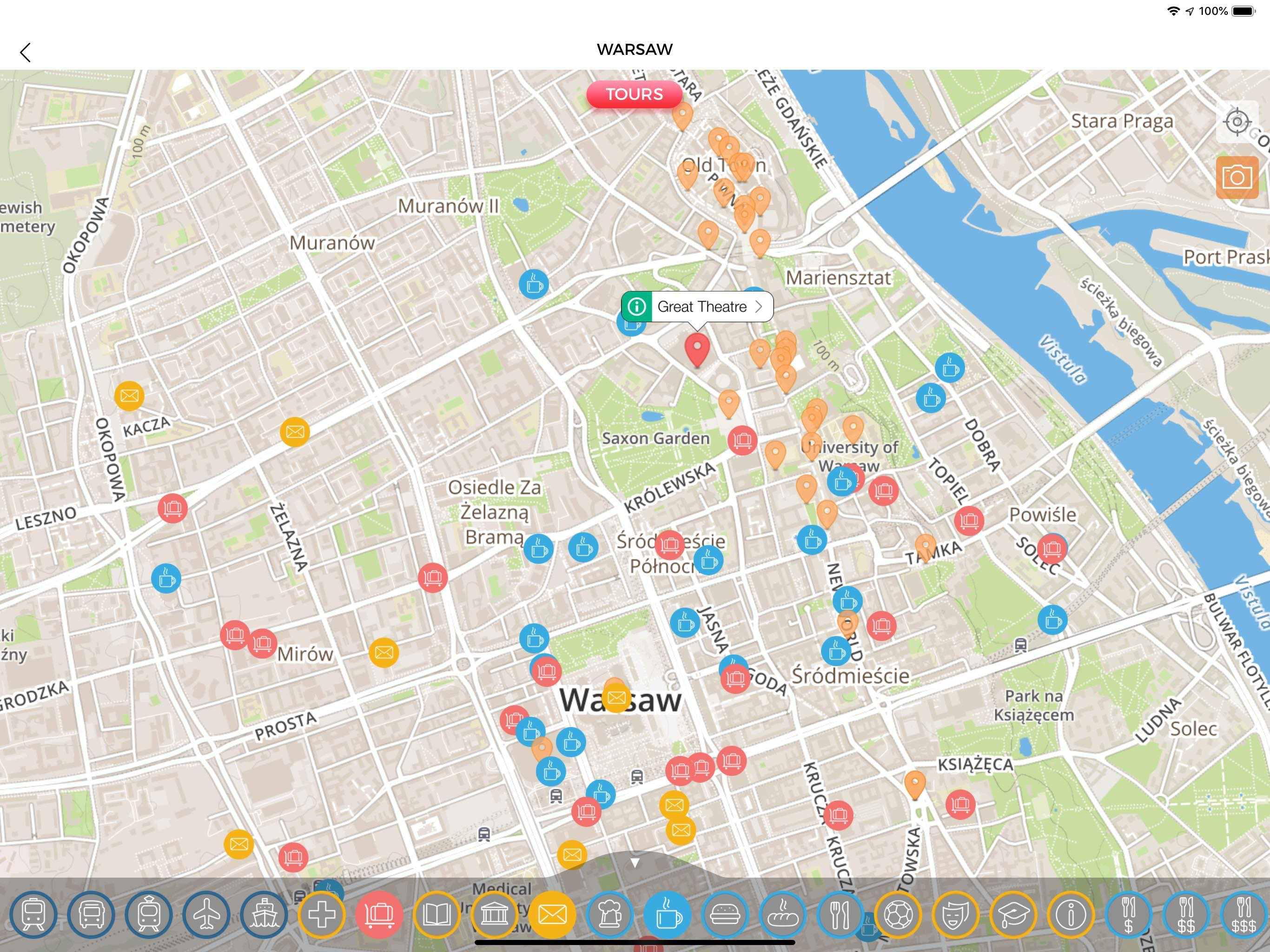Select luggage marker right of Saxon Garden label
This screenshot has height=952, width=1270.
pos(742,440)
